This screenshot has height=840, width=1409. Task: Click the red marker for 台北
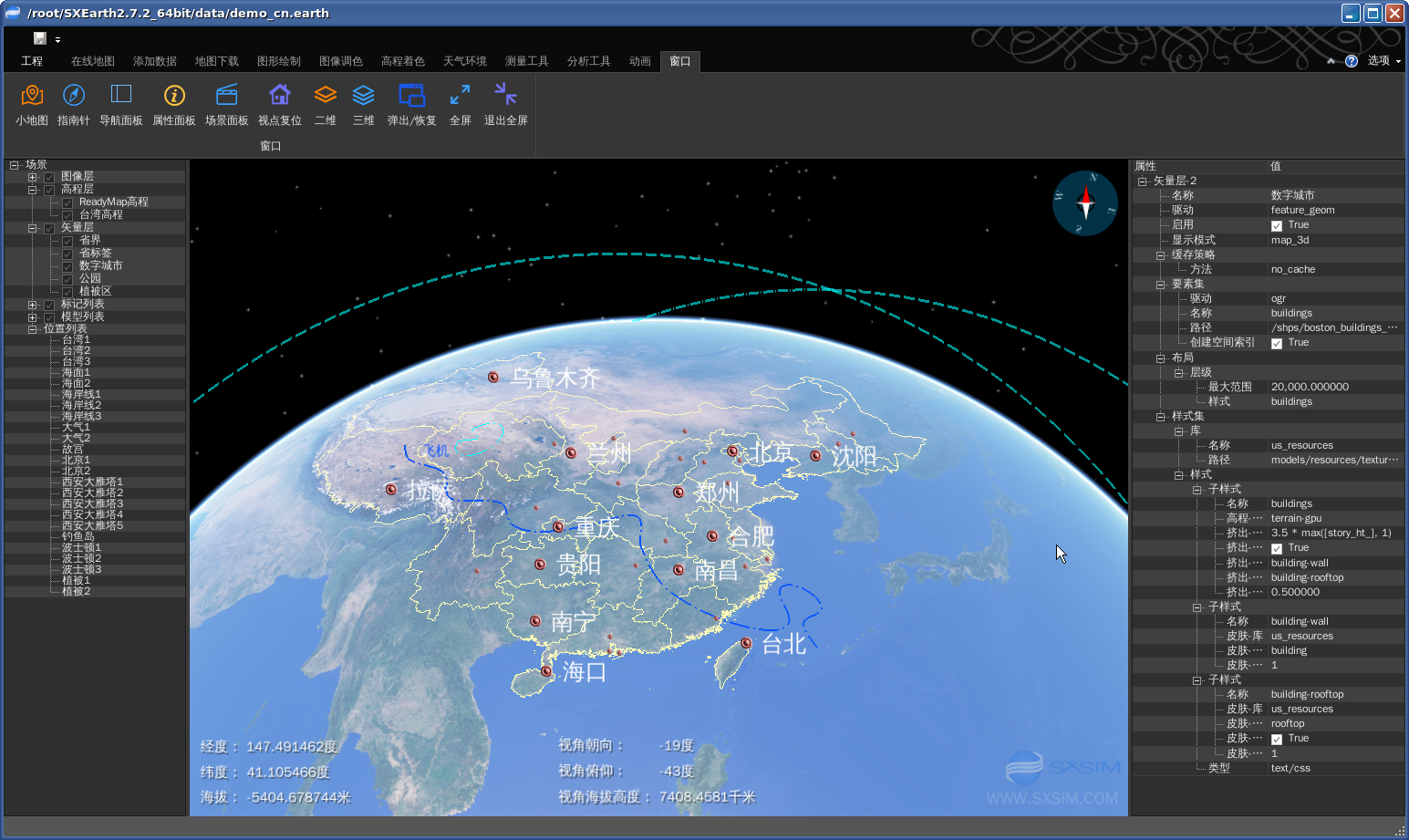coord(746,643)
